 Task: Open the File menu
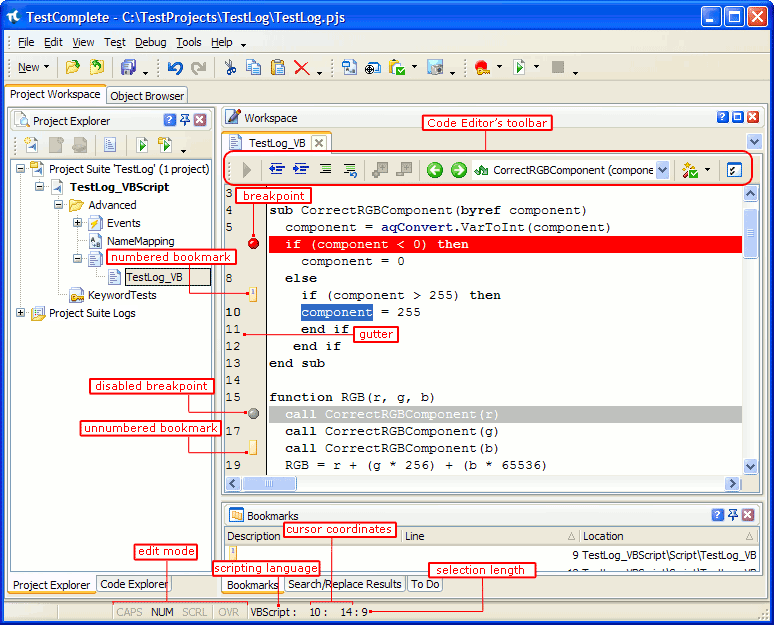click(x=26, y=42)
